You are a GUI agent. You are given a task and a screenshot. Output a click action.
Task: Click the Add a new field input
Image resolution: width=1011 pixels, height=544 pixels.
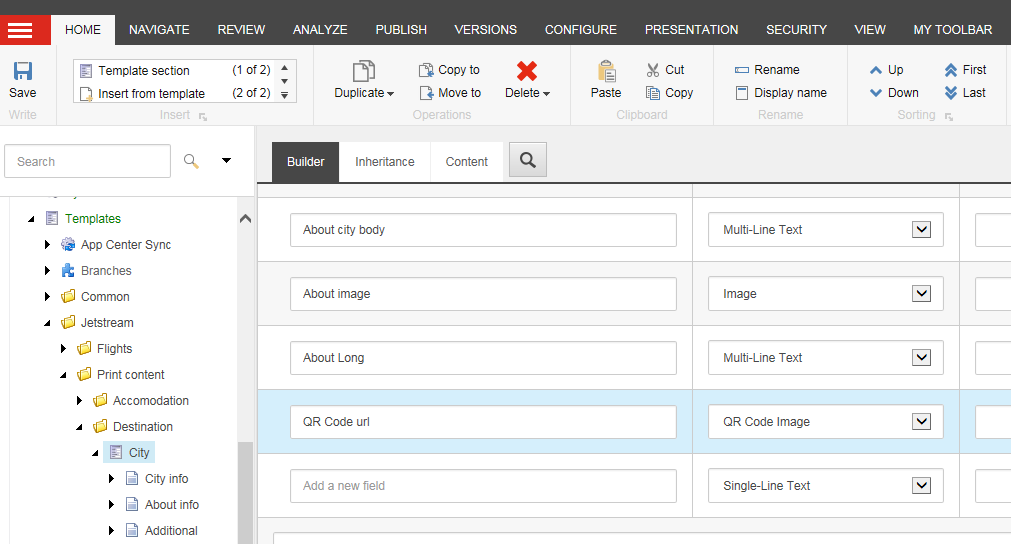coord(483,485)
